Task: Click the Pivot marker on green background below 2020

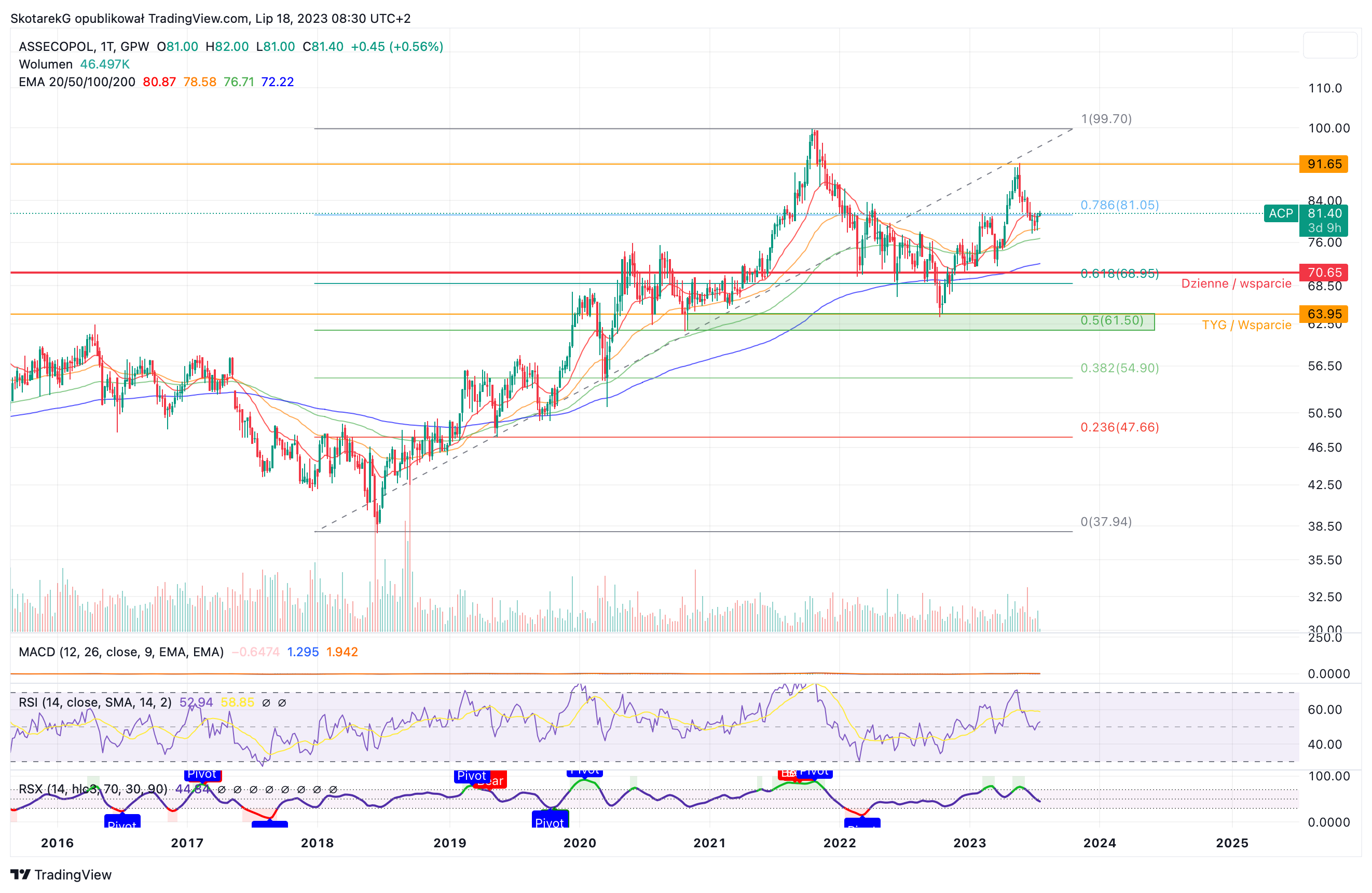Action: tap(550, 820)
